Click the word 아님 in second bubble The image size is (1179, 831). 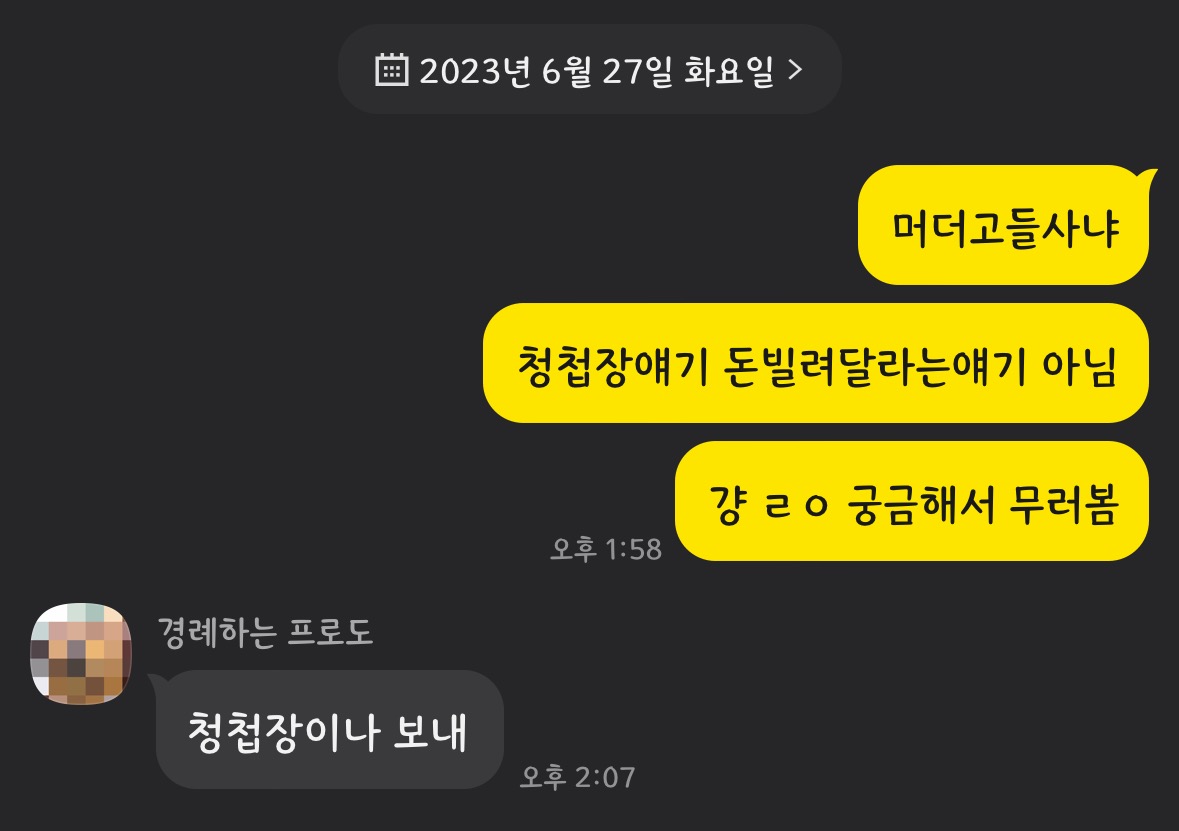pos(1079,366)
